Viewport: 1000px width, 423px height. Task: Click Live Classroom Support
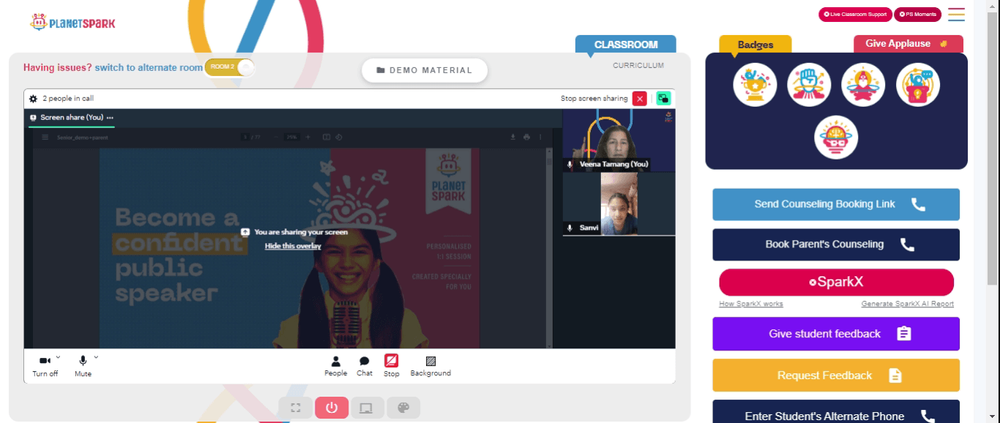pos(855,14)
